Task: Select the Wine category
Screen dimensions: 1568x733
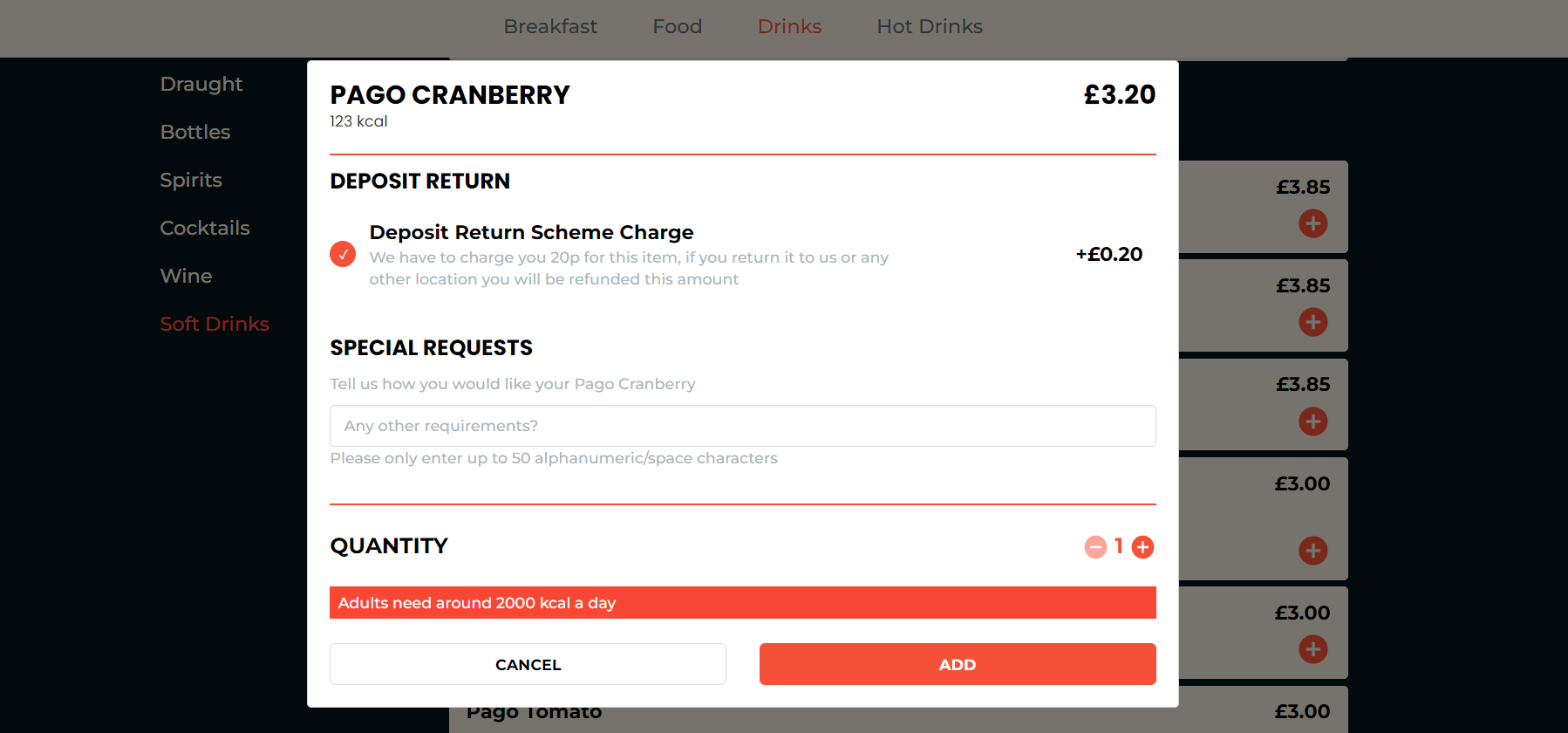Action: point(187,276)
